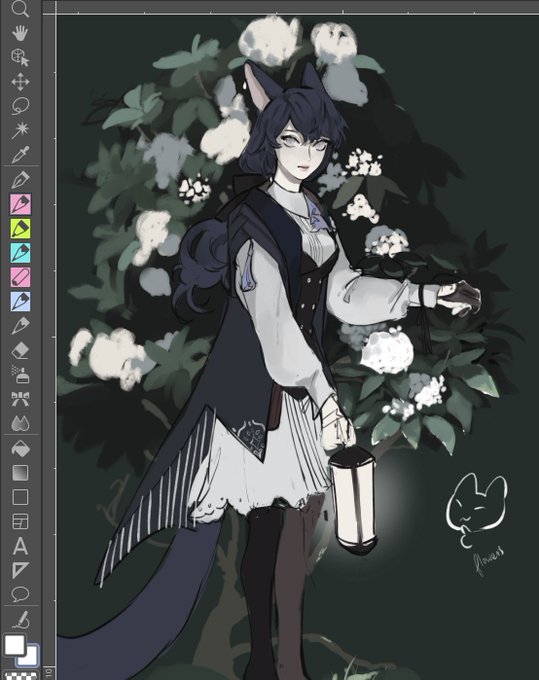Select the Zoom magnifier tool
Viewport: 539px width, 680px height.
pyautogui.click(x=20, y=9)
